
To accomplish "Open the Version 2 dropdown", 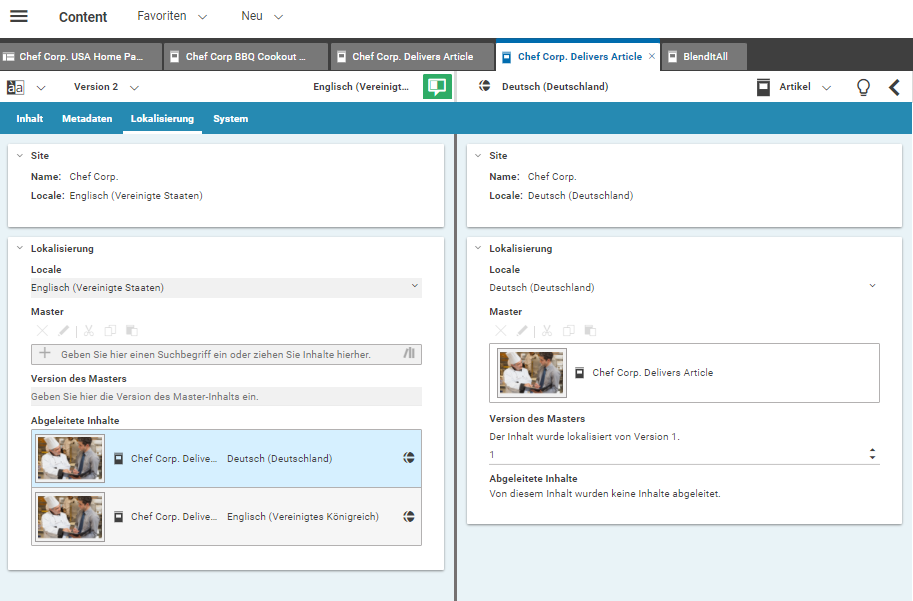I will tap(106, 87).
